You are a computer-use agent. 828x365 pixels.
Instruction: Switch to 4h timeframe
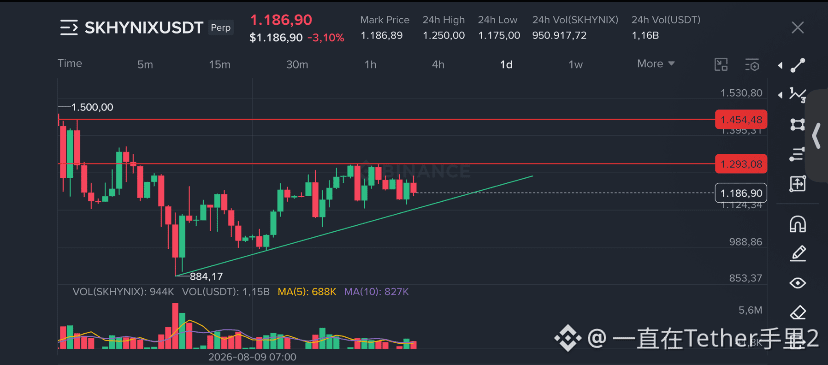[x=438, y=64]
